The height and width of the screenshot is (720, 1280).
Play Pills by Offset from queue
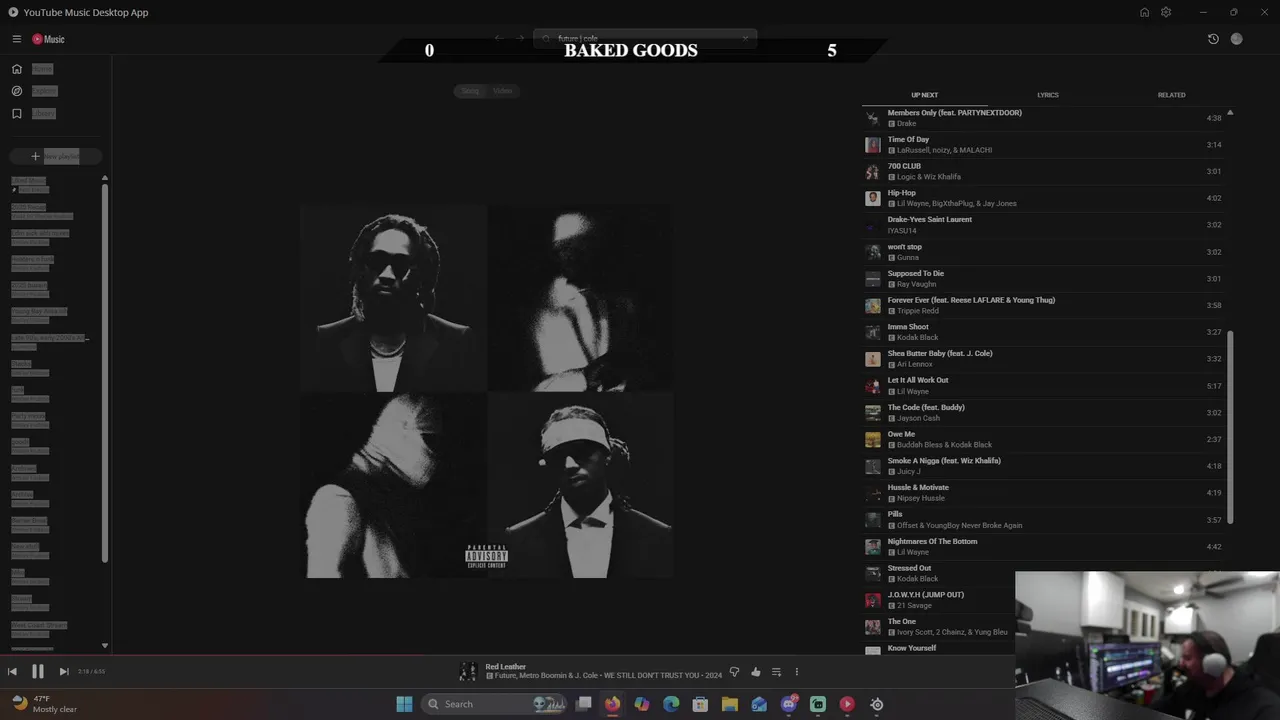[x=1045, y=520]
